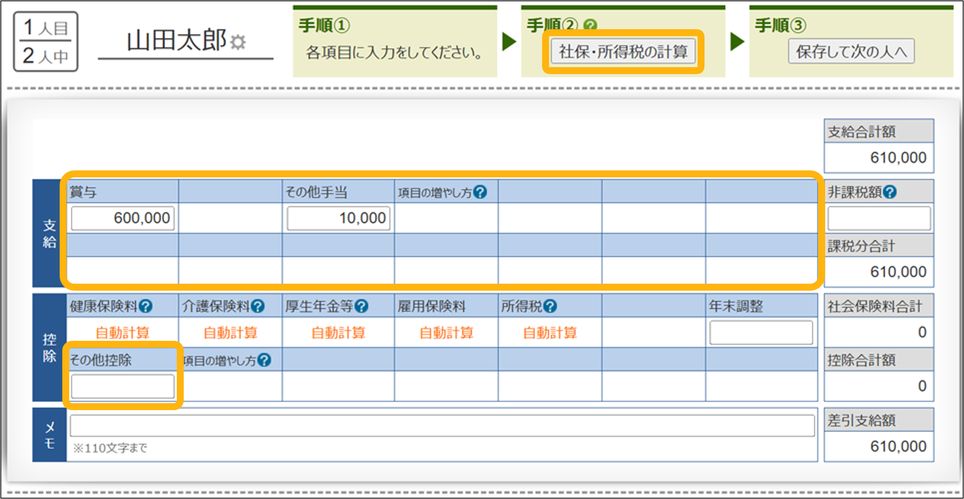964x499 pixels.
Task: Click 保存して次の人へ button
Action: coord(851,52)
